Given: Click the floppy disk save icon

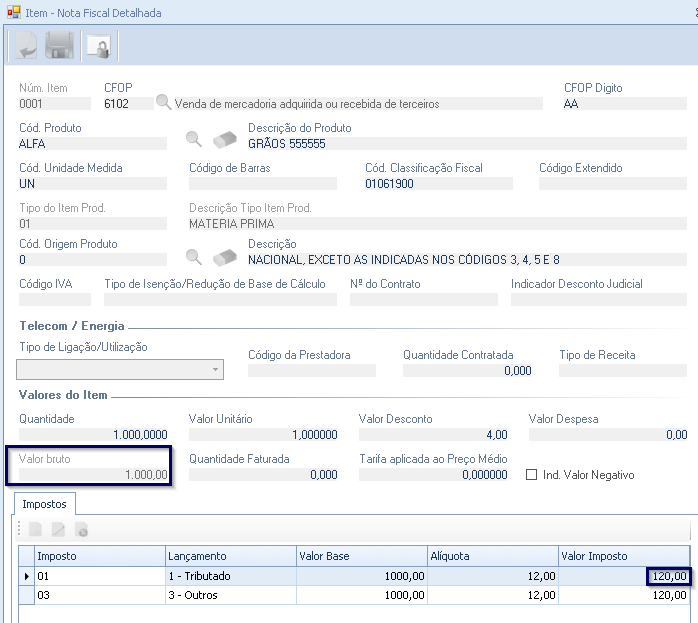Looking at the screenshot, I should (x=60, y=45).
